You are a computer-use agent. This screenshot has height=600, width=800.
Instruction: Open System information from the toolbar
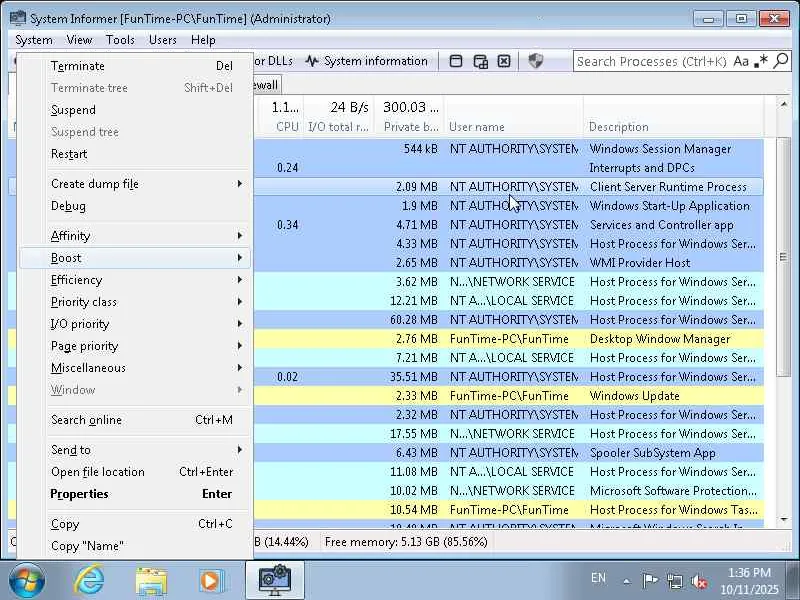pyautogui.click(x=366, y=61)
